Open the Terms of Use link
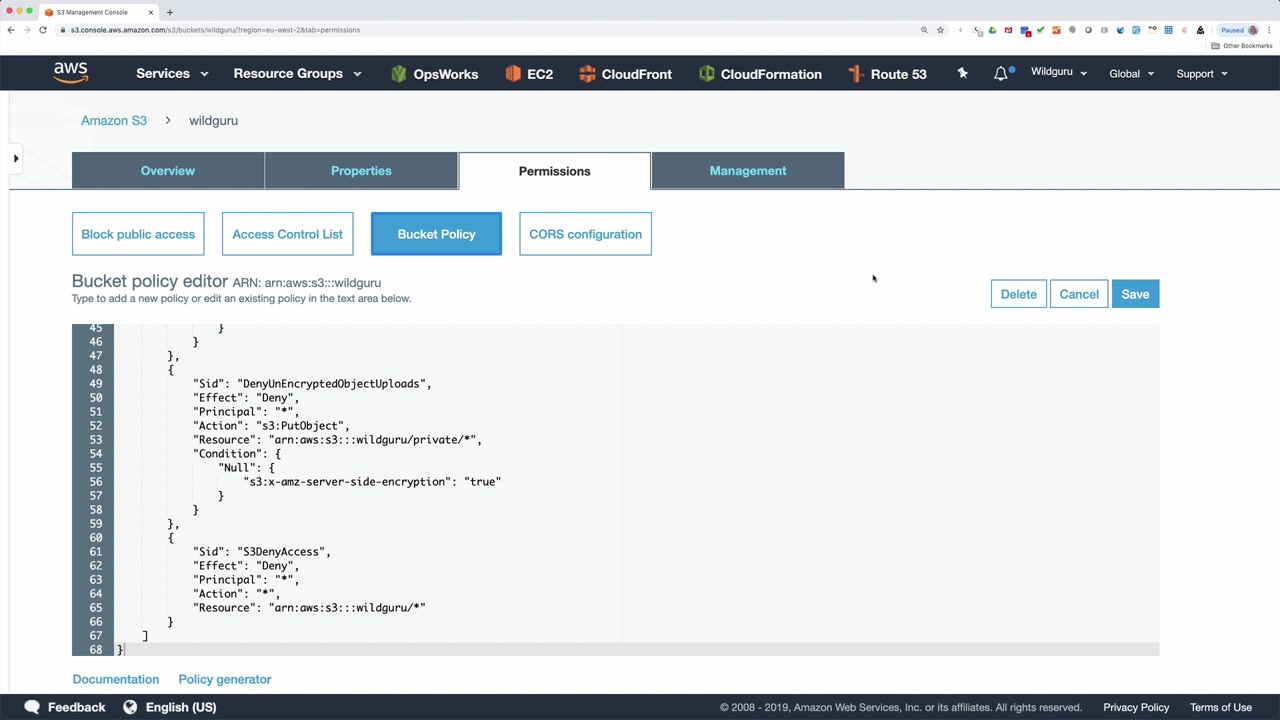The image size is (1280, 720). click(x=1221, y=707)
